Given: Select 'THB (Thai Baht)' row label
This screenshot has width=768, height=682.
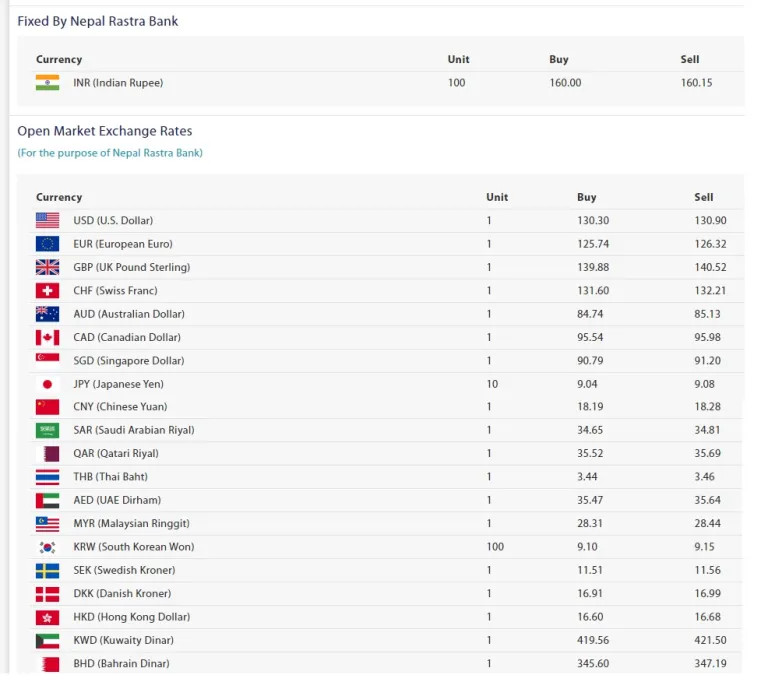Looking at the screenshot, I should [110, 477].
